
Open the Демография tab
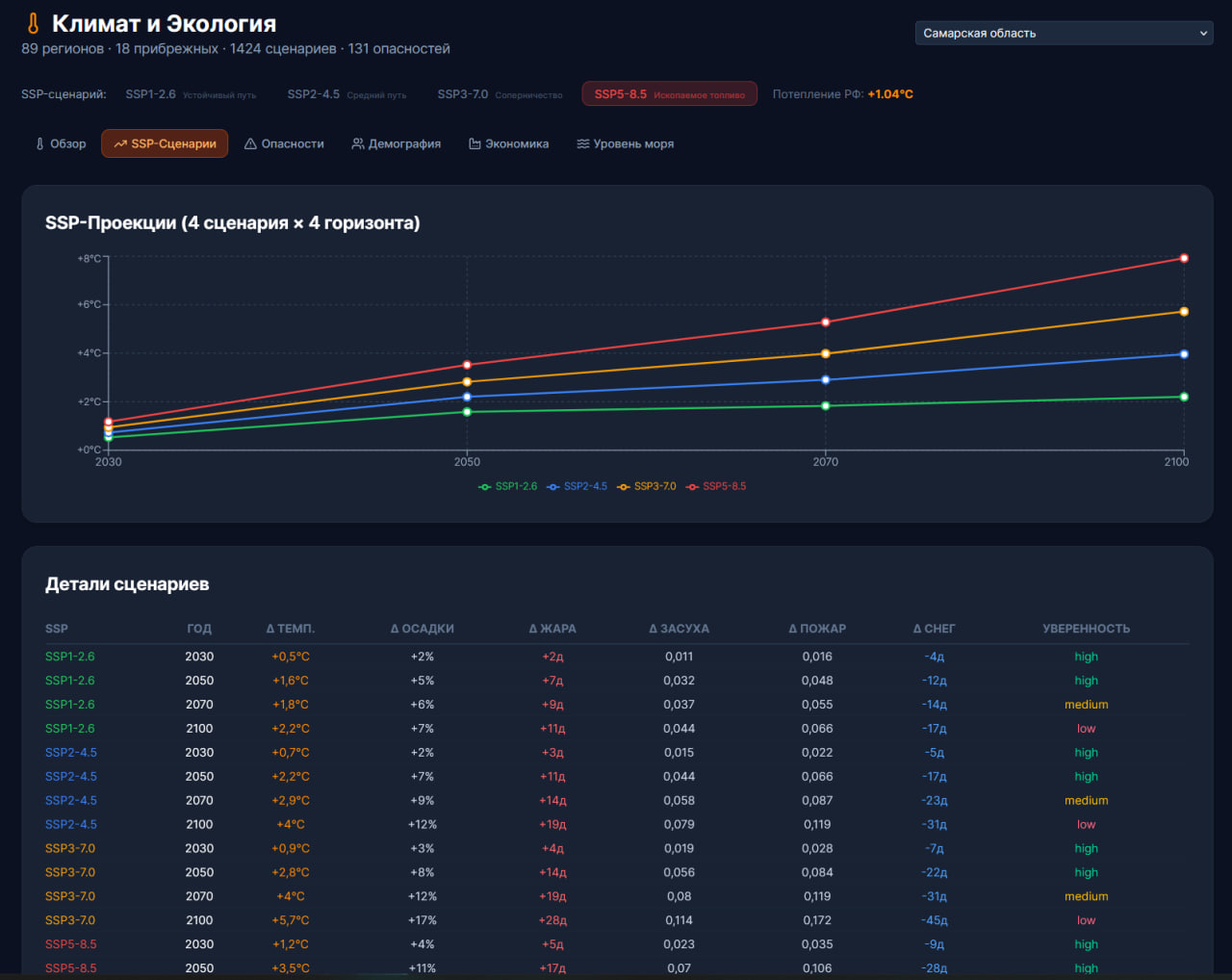click(x=396, y=143)
